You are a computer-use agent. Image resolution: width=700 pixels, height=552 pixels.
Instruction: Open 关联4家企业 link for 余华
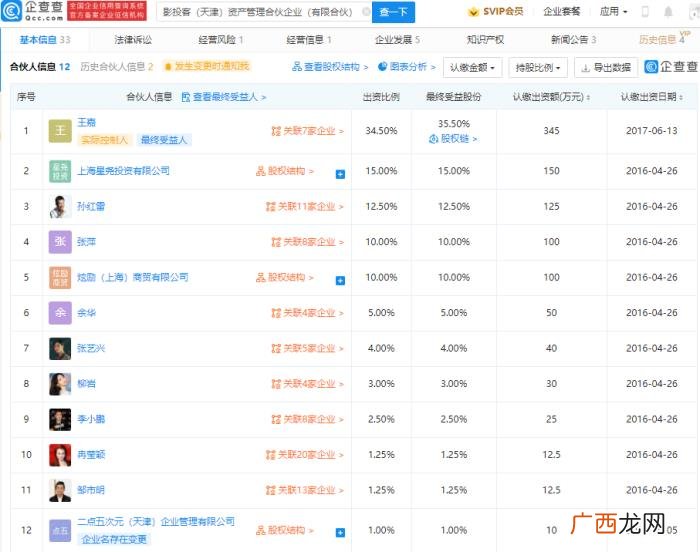tap(308, 313)
